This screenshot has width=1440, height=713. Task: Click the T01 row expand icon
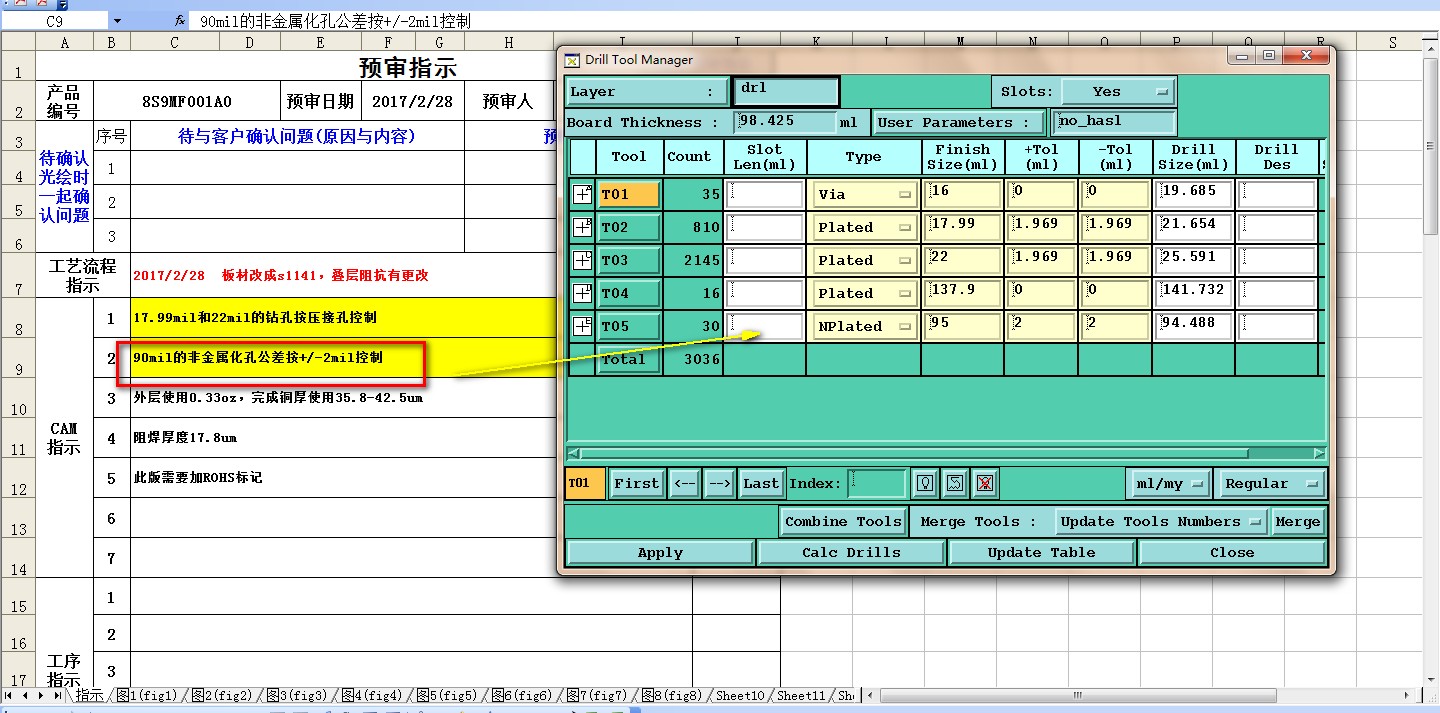pos(582,194)
